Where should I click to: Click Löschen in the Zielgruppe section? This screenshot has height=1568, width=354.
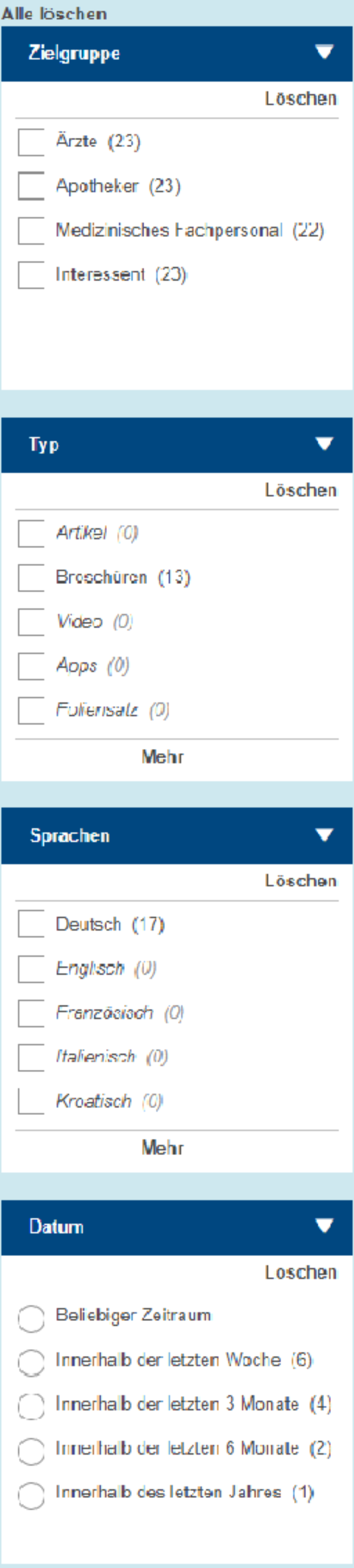click(300, 99)
